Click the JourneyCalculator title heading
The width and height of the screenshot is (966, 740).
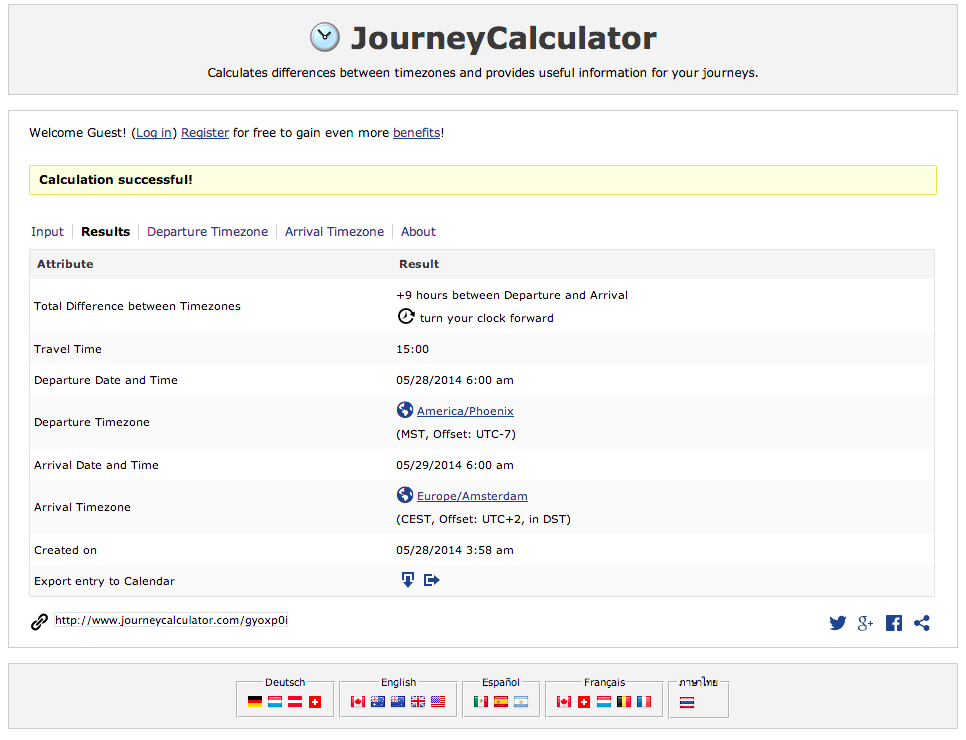click(504, 38)
